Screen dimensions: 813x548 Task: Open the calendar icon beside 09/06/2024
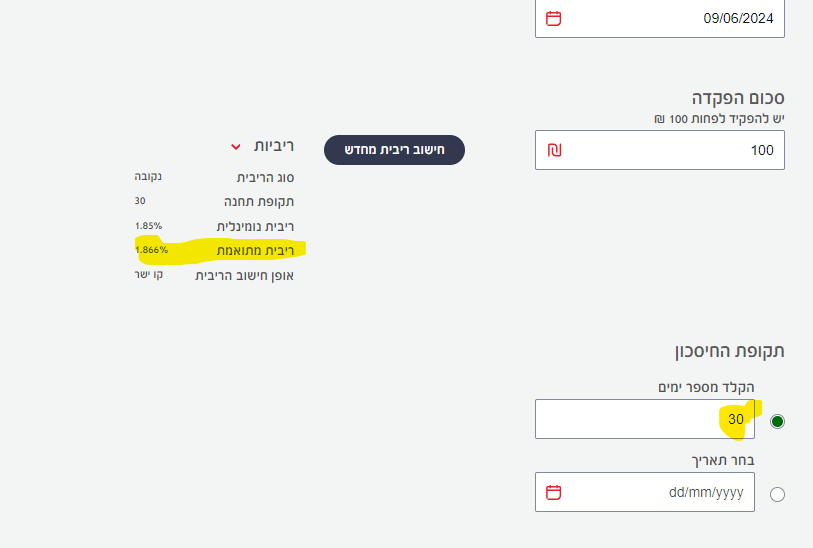tap(554, 18)
